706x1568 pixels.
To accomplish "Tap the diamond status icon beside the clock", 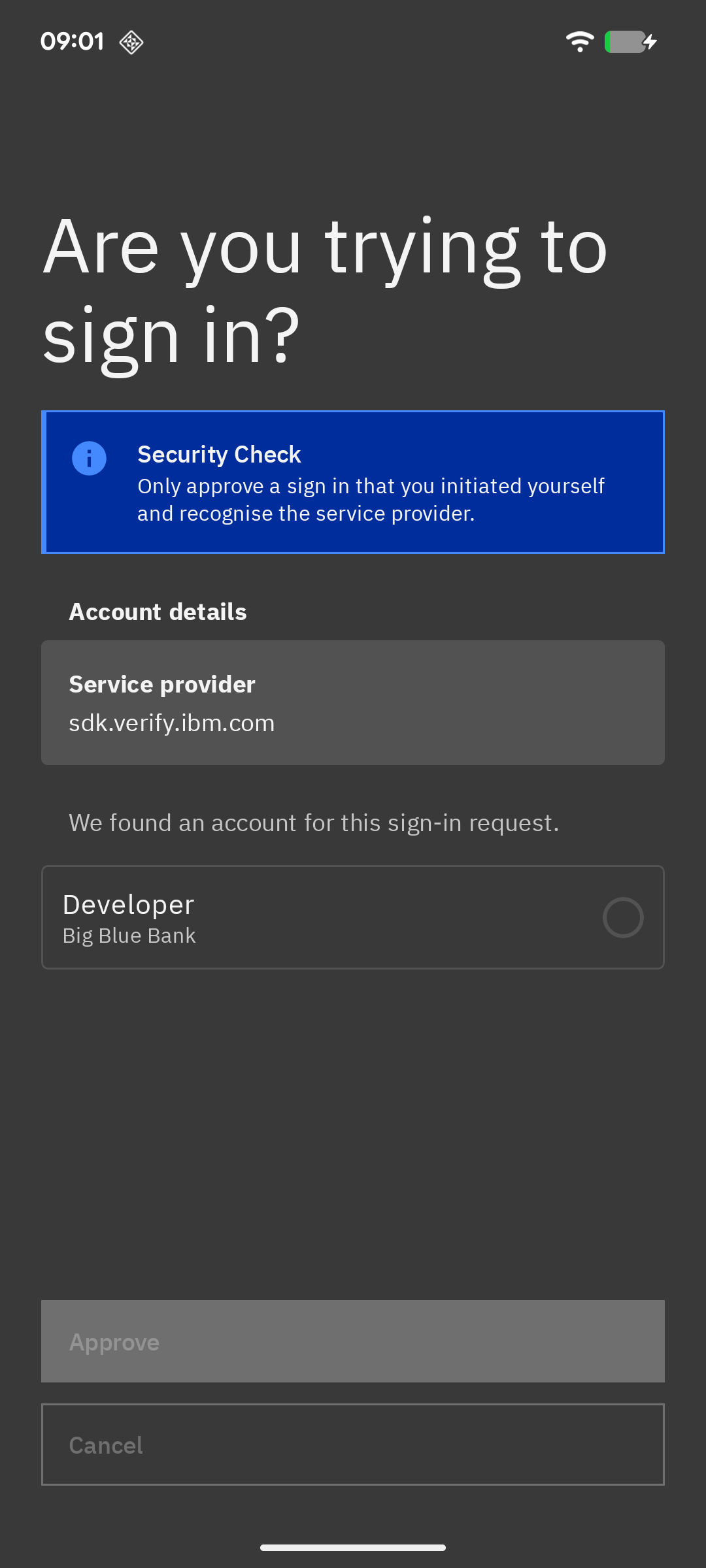I will click(131, 42).
